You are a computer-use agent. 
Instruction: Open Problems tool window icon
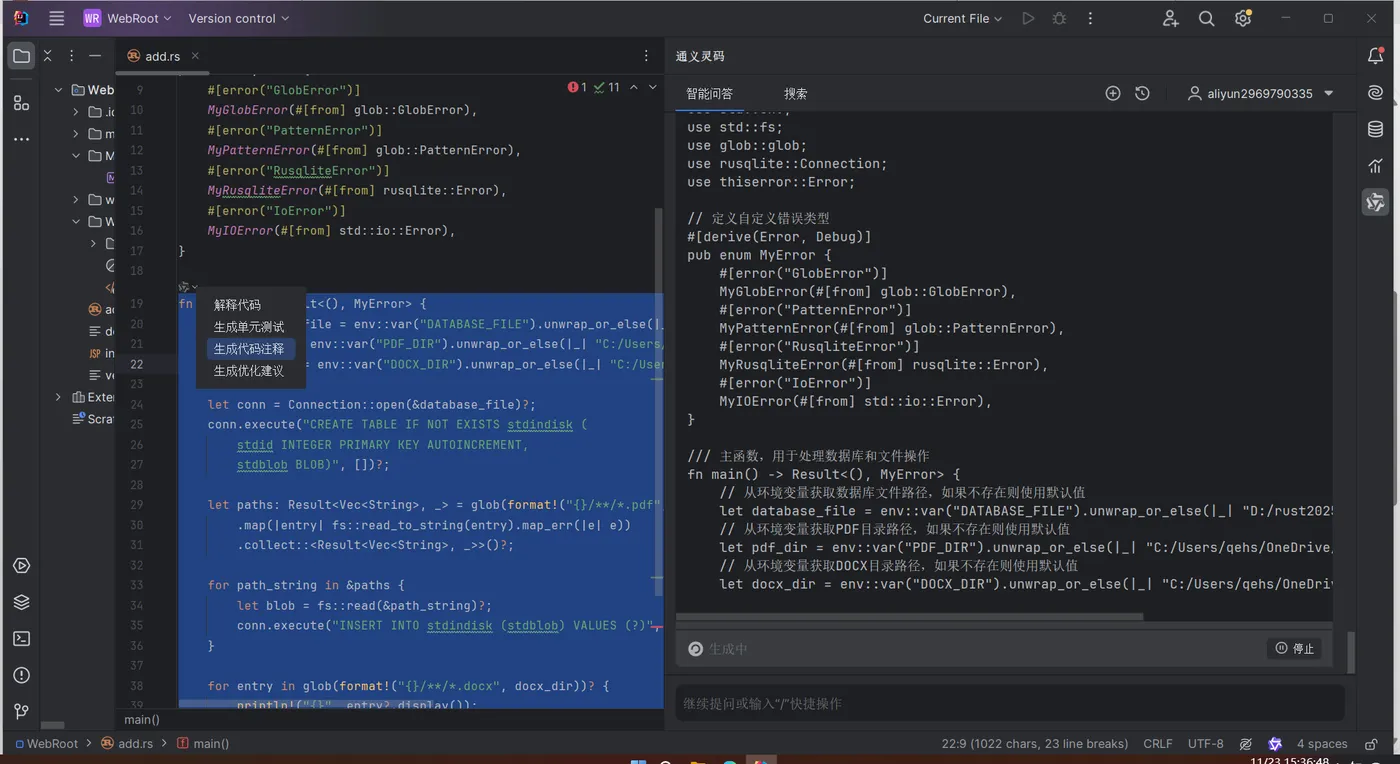tap(21, 675)
